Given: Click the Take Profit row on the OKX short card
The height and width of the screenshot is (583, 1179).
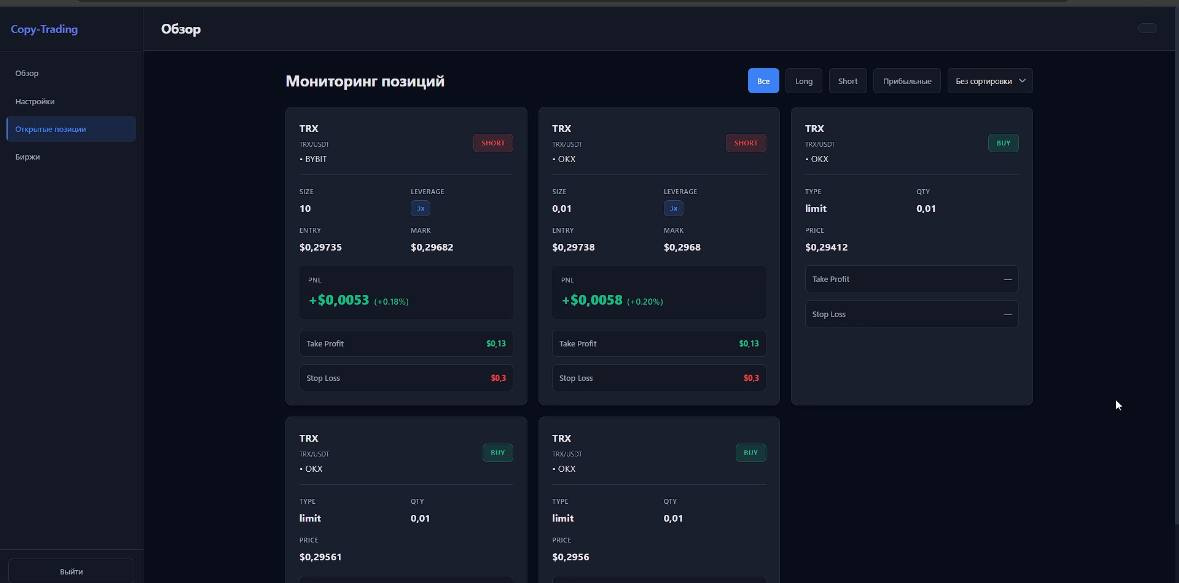Looking at the screenshot, I should (x=659, y=344).
